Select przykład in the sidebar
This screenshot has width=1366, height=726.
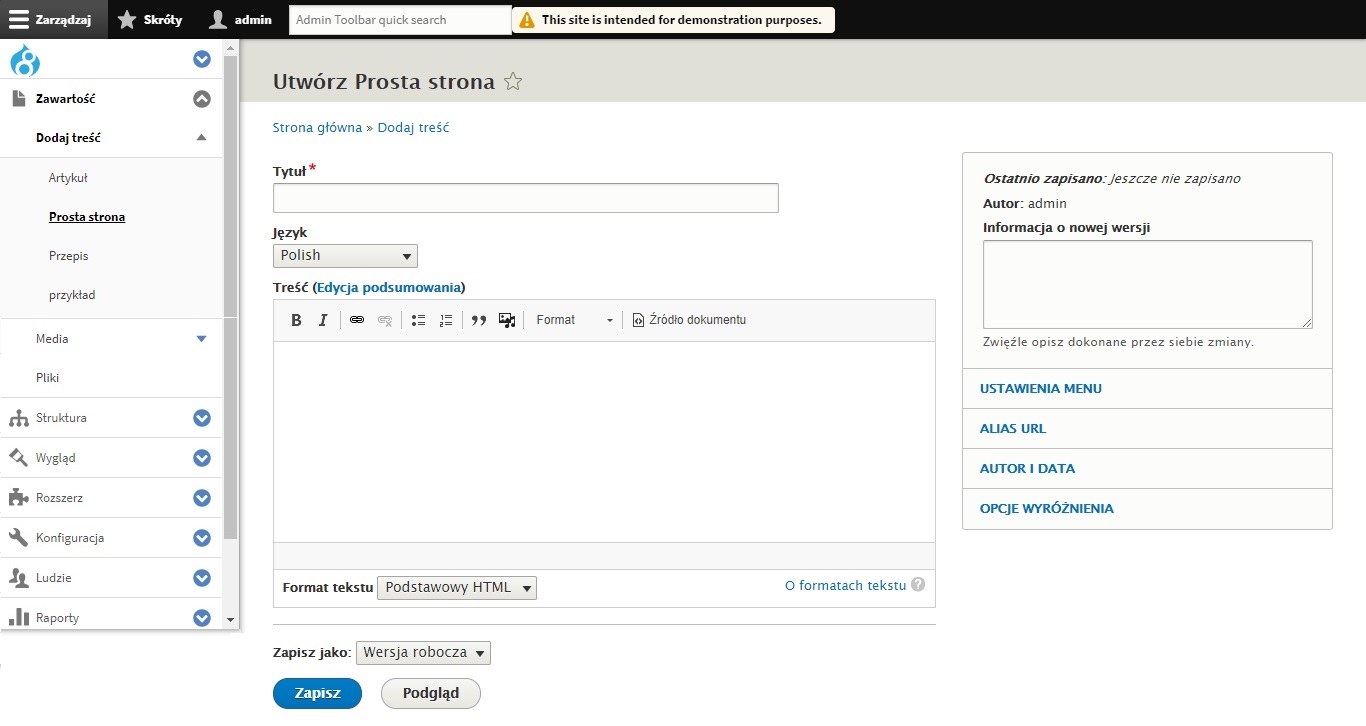coord(72,295)
